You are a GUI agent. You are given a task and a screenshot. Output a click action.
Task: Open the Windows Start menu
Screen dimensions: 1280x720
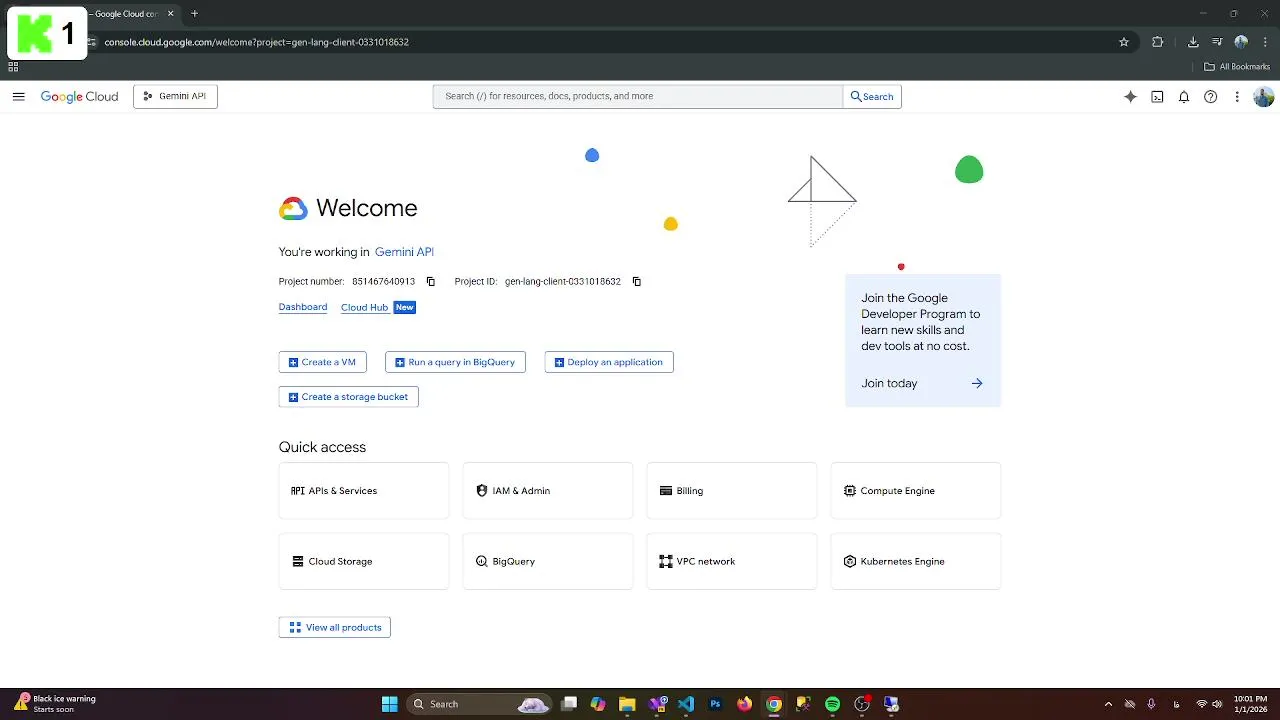coord(390,704)
